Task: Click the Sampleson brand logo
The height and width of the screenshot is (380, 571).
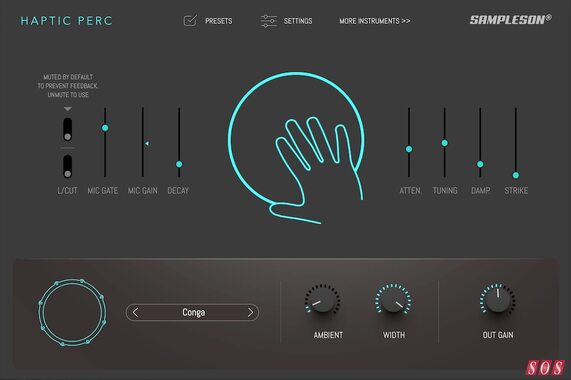Action: point(511,20)
